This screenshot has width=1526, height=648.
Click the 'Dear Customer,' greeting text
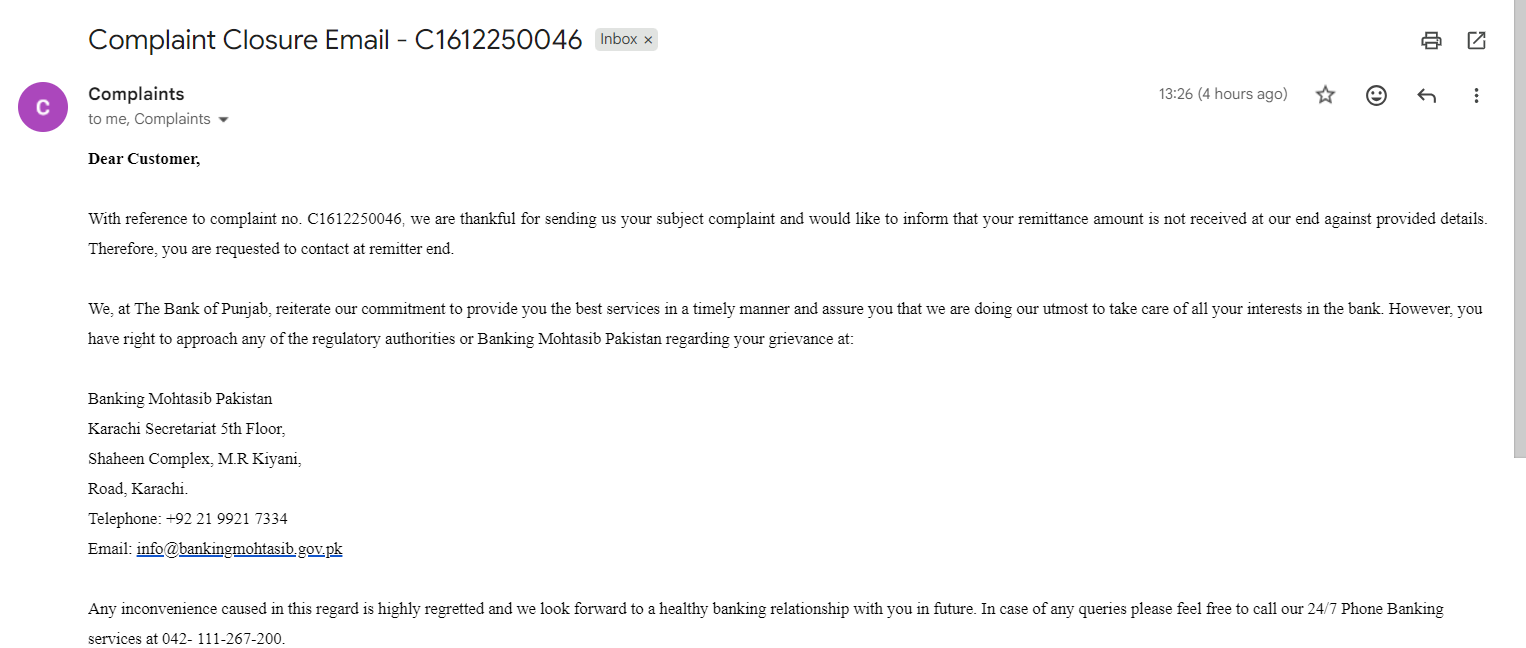(144, 159)
